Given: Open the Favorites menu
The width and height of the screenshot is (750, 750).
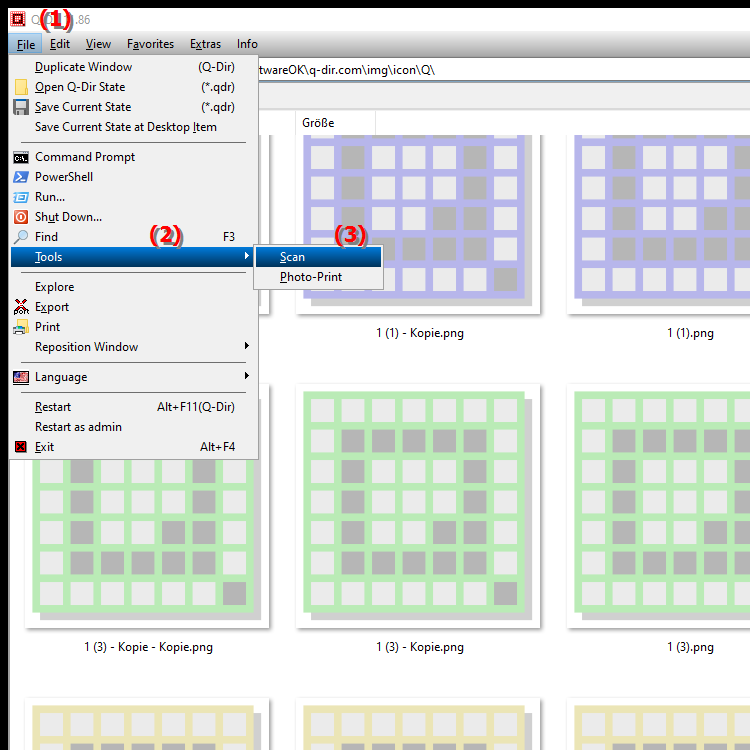Looking at the screenshot, I should [150, 44].
